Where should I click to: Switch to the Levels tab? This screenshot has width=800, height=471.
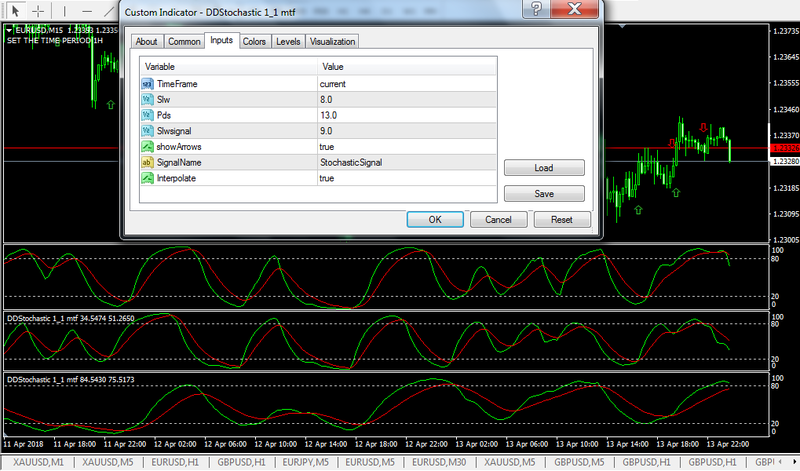coord(287,41)
